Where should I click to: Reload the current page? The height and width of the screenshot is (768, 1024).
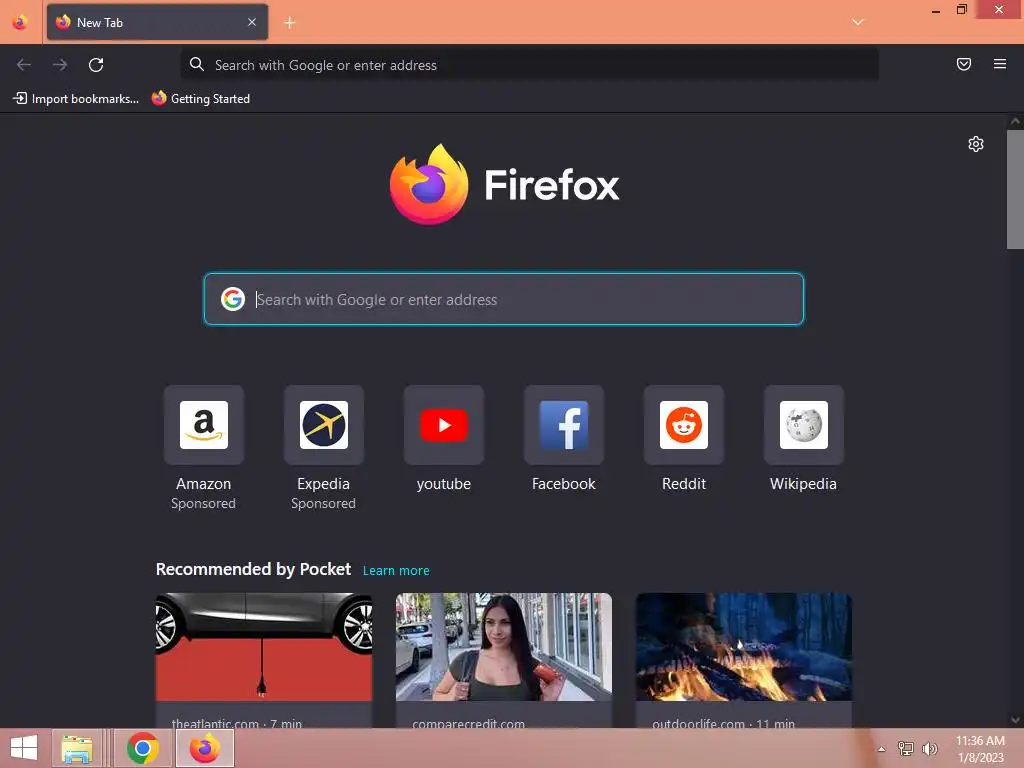(x=96, y=65)
